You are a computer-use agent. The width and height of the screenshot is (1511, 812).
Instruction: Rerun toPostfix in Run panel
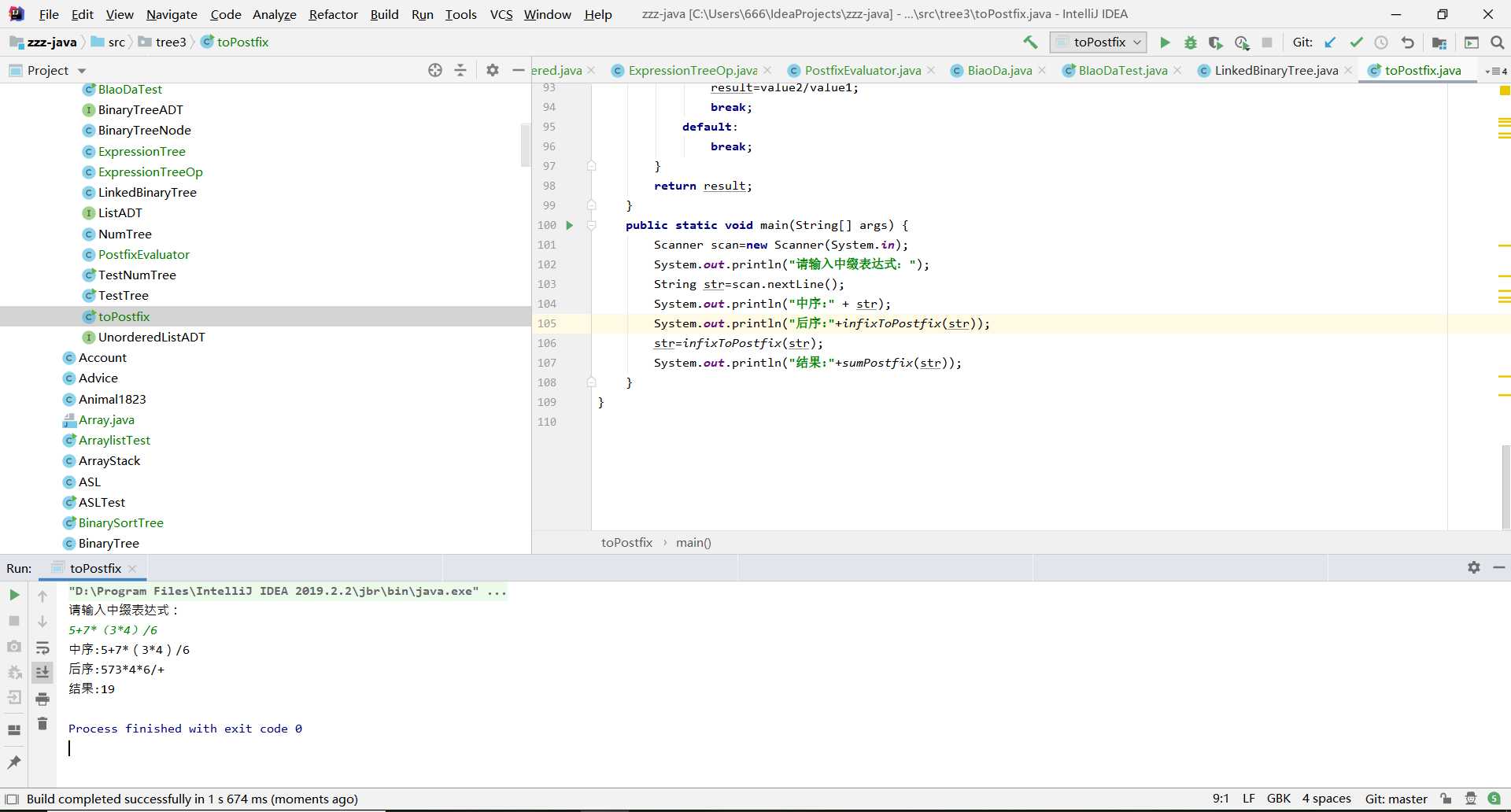[x=14, y=595]
